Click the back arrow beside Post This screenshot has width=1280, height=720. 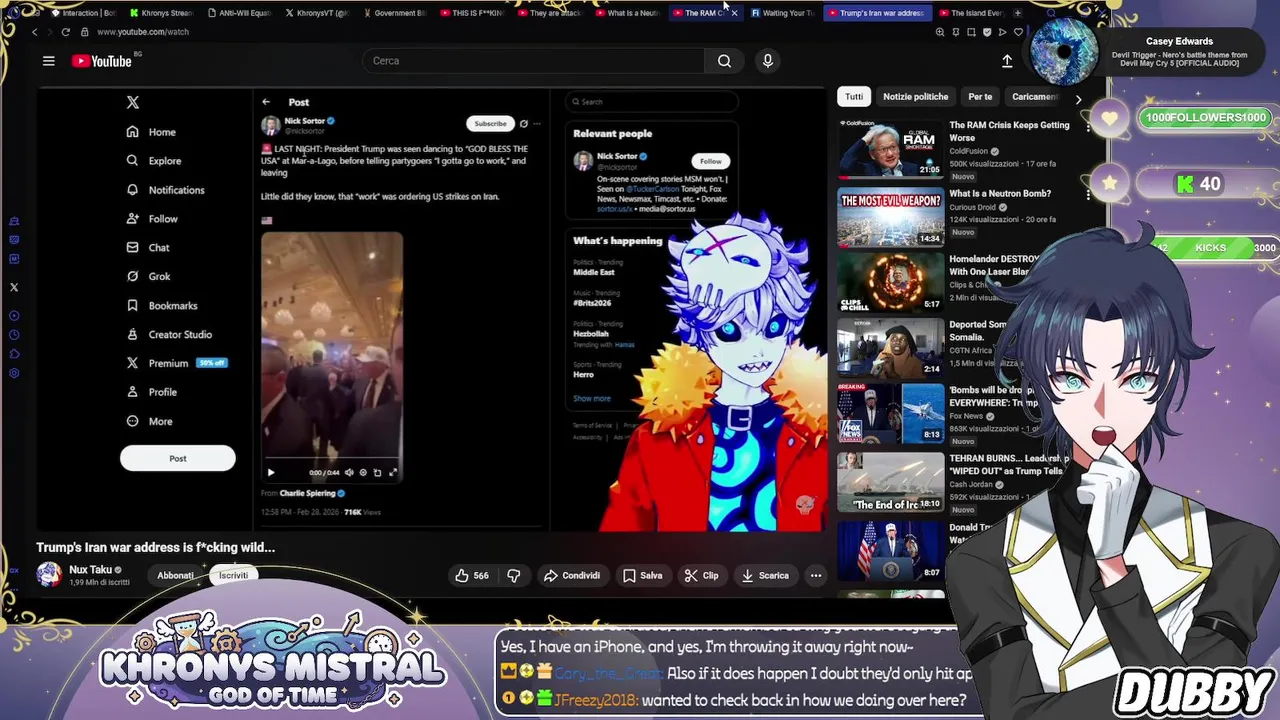tap(266, 102)
